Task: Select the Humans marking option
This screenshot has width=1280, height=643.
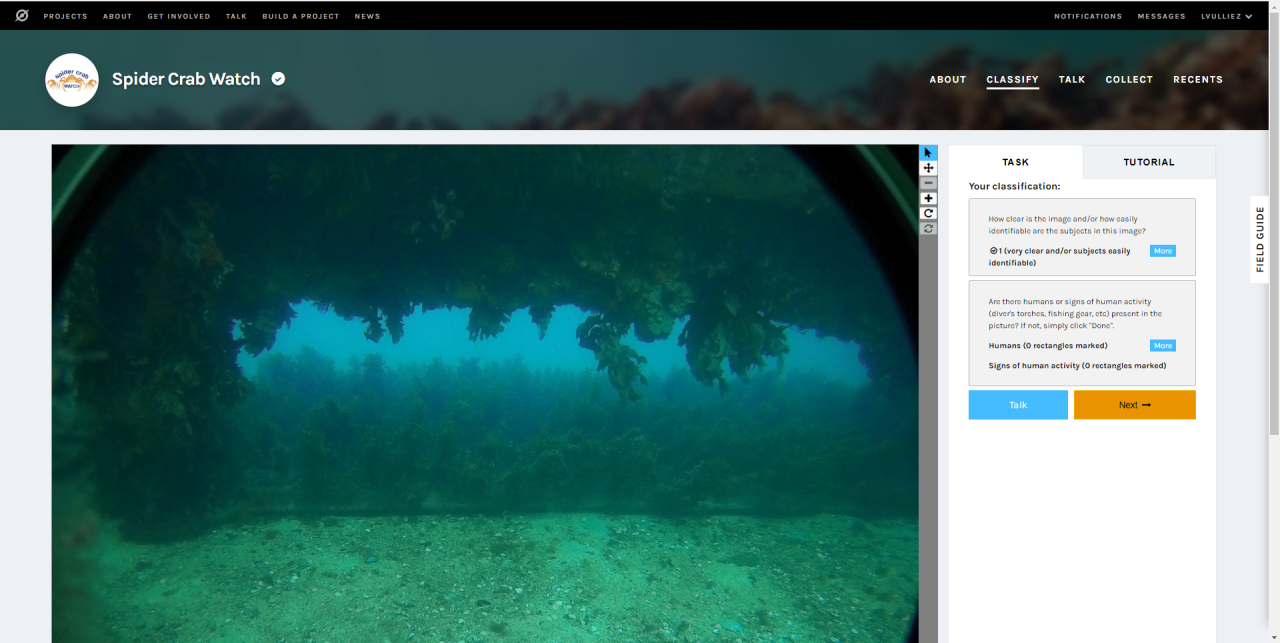Action: 1048,346
